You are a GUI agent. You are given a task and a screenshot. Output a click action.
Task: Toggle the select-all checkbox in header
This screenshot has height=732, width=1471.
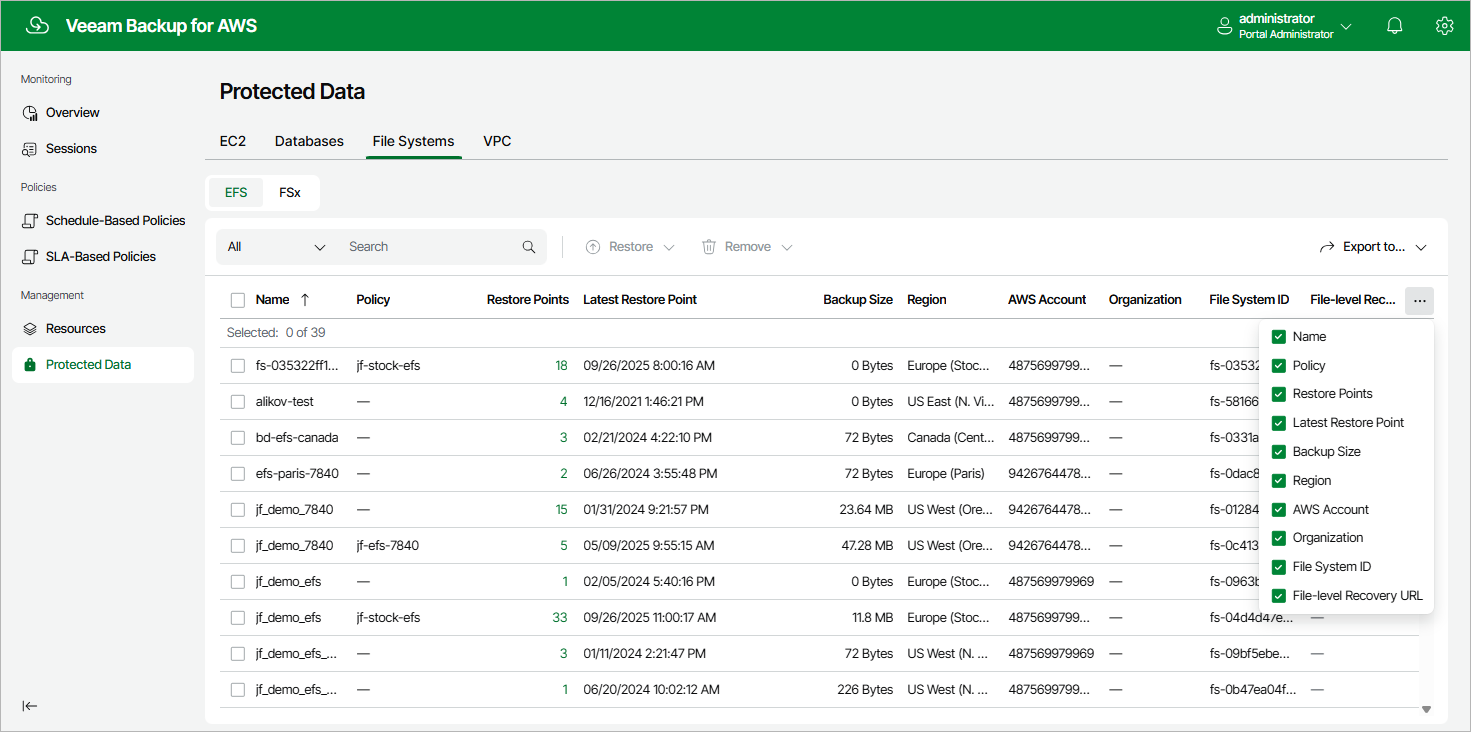pyautogui.click(x=238, y=300)
